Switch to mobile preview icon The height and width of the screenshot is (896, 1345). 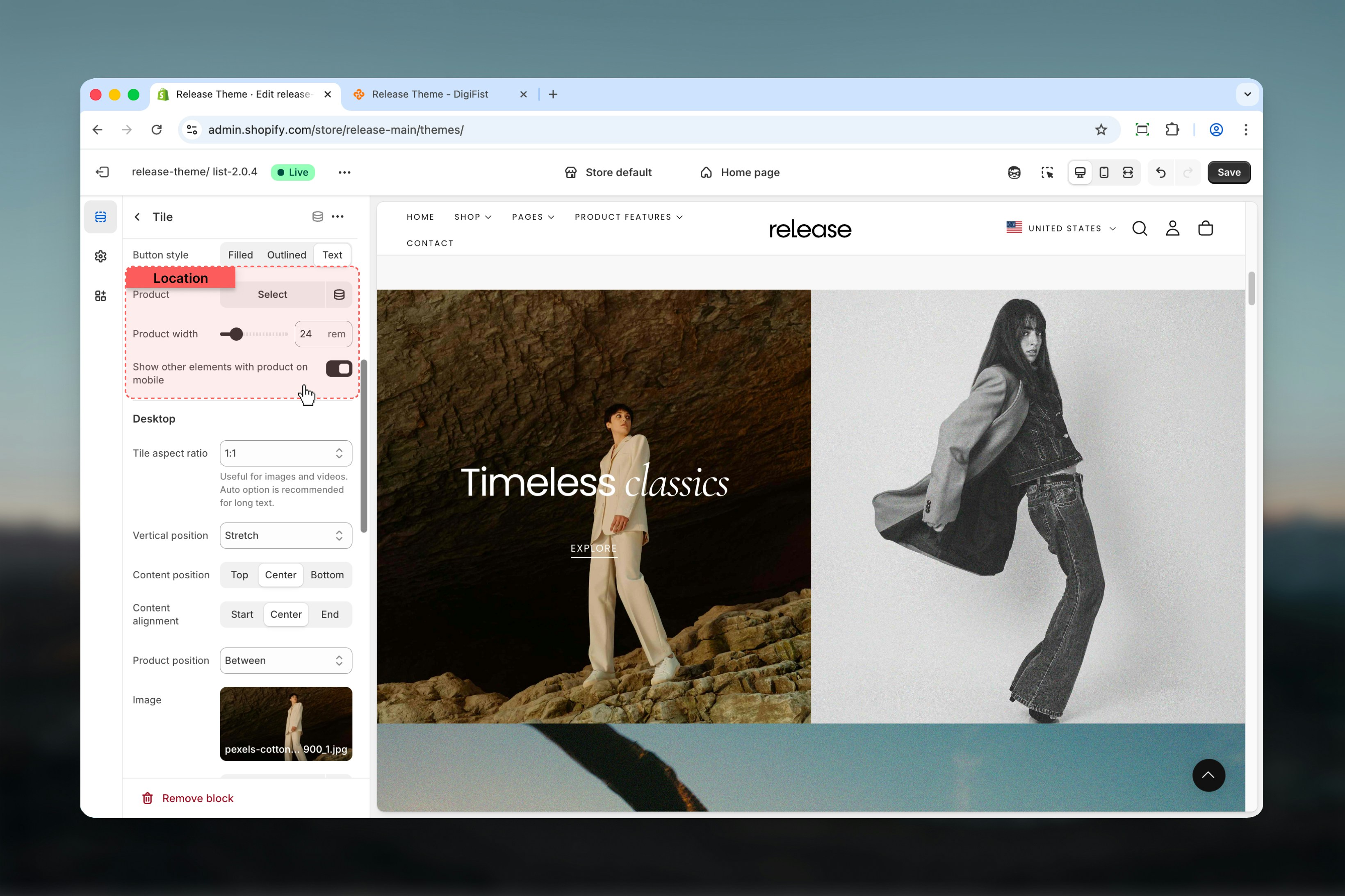[1104, 172]
